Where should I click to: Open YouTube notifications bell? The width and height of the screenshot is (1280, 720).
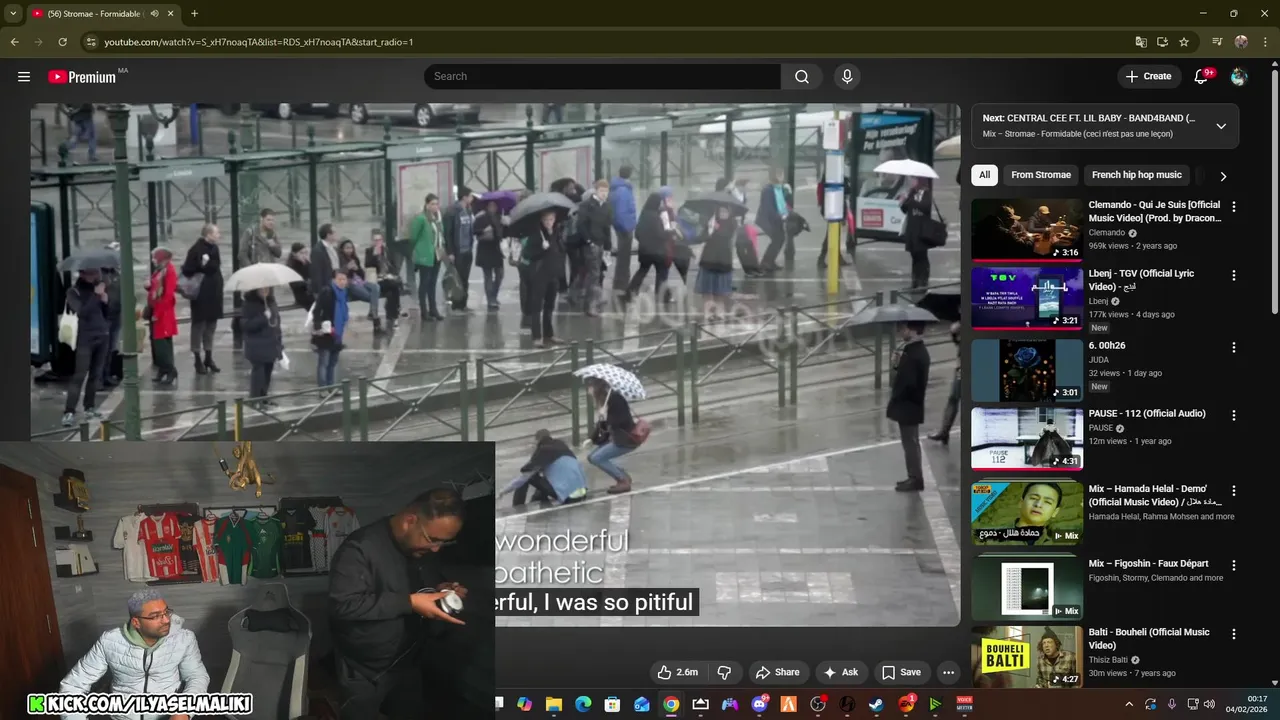[1202, 76]
